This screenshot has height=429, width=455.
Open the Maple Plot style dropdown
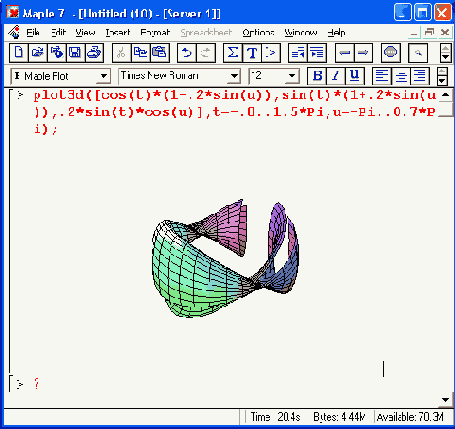click(x=104, y=76)
